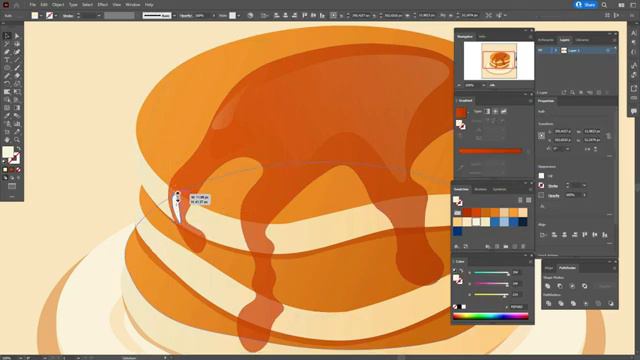Click Divide in Pathfinders row

point(548,303)
